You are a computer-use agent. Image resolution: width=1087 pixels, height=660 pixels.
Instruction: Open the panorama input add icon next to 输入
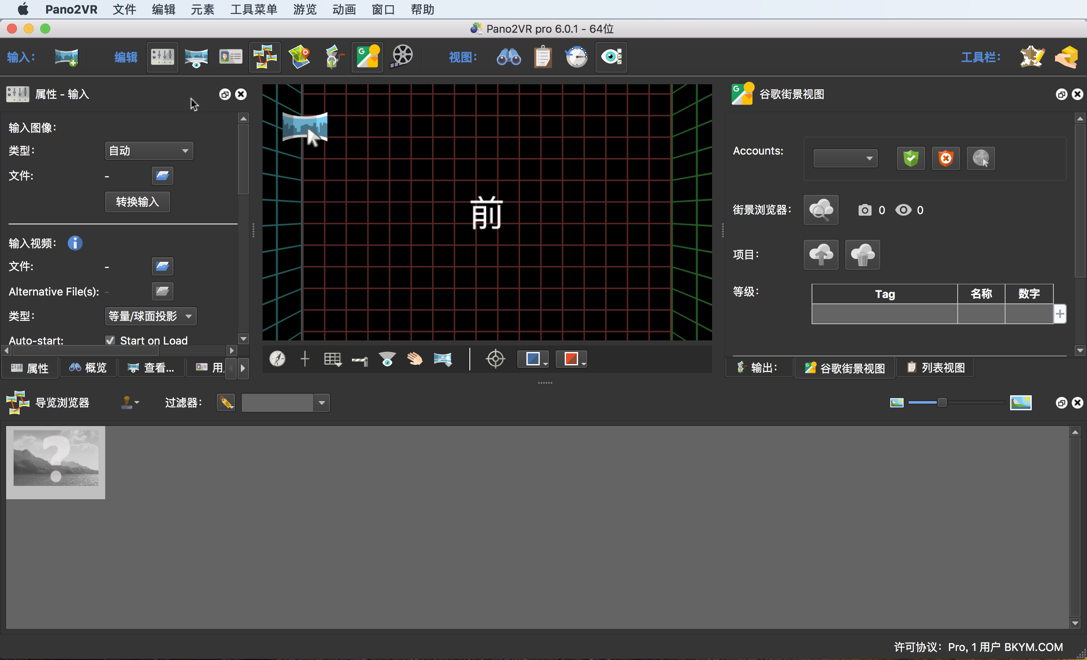(x=66, y=57)
